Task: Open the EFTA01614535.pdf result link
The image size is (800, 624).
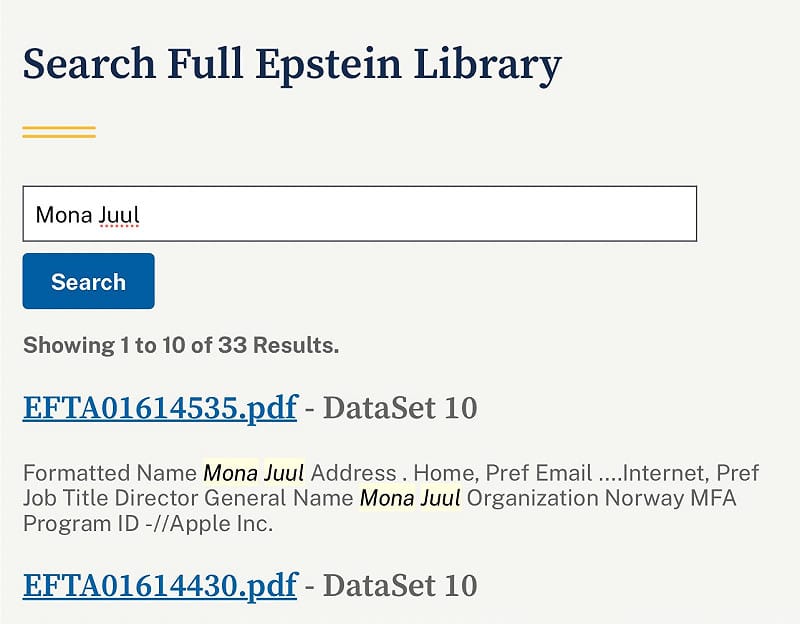Action: tap(159, 408)
